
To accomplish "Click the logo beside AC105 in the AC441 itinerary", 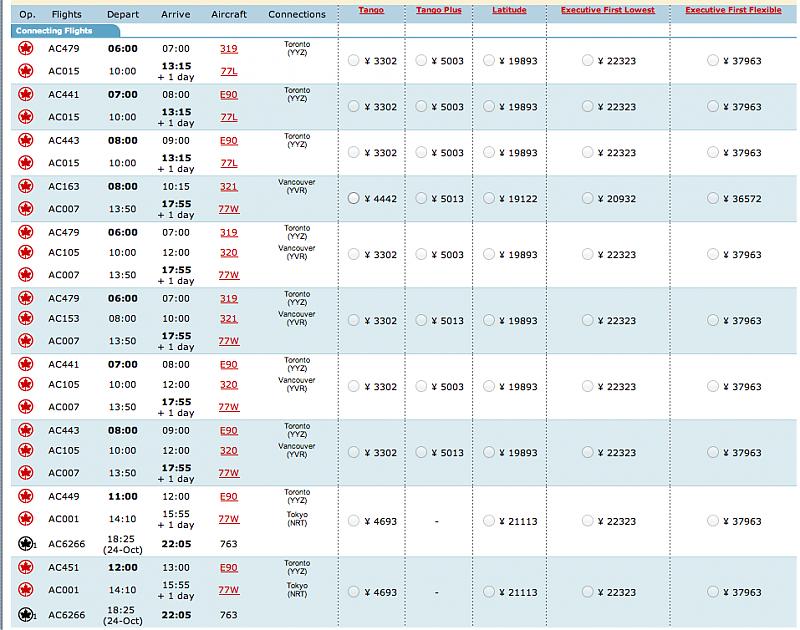I will tap(26, 385).
